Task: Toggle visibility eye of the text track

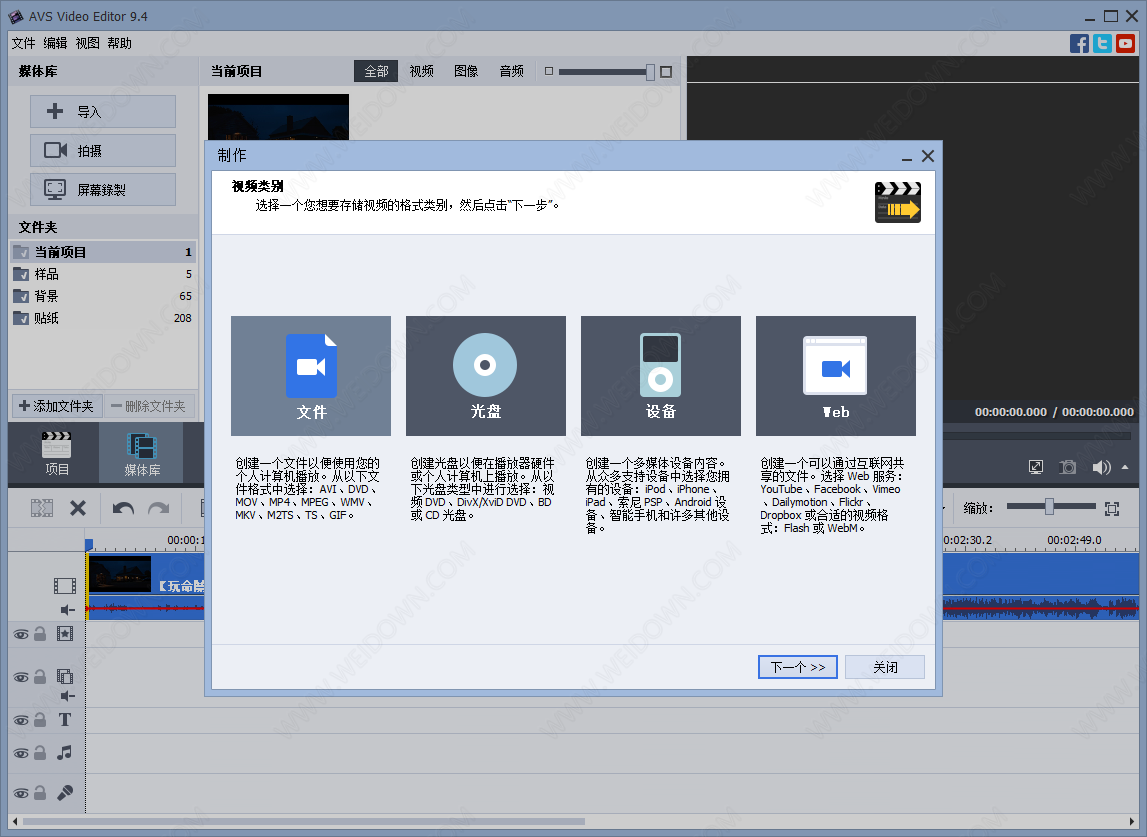Action: pos(20,720)
